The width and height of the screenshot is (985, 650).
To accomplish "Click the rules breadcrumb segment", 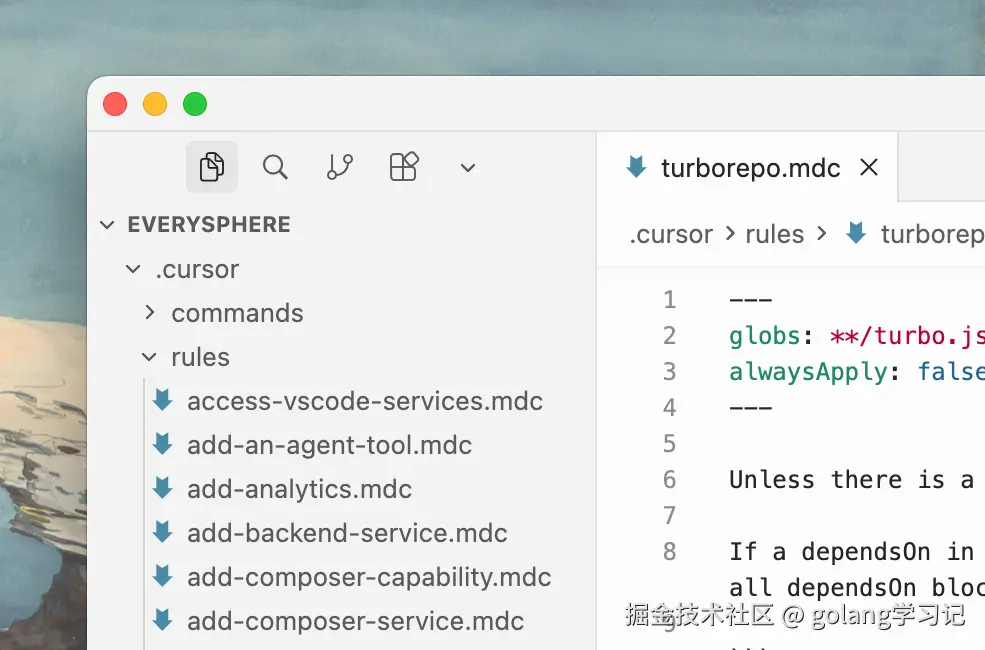I will [774, 234].
